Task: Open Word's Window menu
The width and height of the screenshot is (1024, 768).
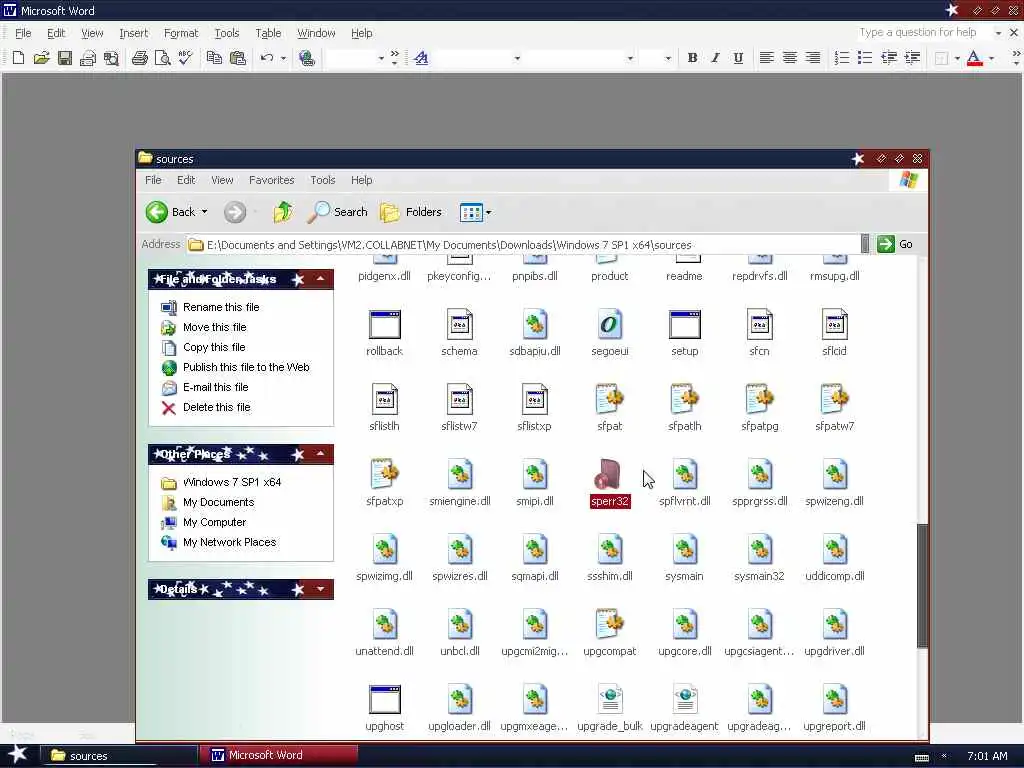Action: (x=316, y=33)
